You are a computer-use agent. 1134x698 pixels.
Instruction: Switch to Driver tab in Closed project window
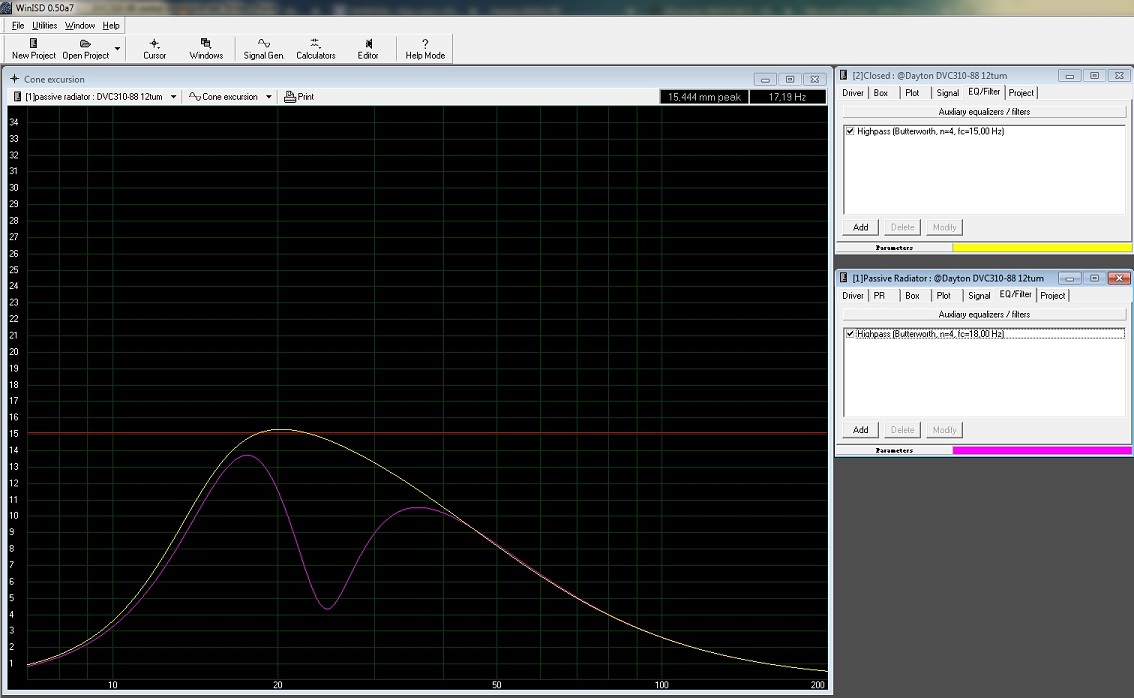click(x=853, y=93)
